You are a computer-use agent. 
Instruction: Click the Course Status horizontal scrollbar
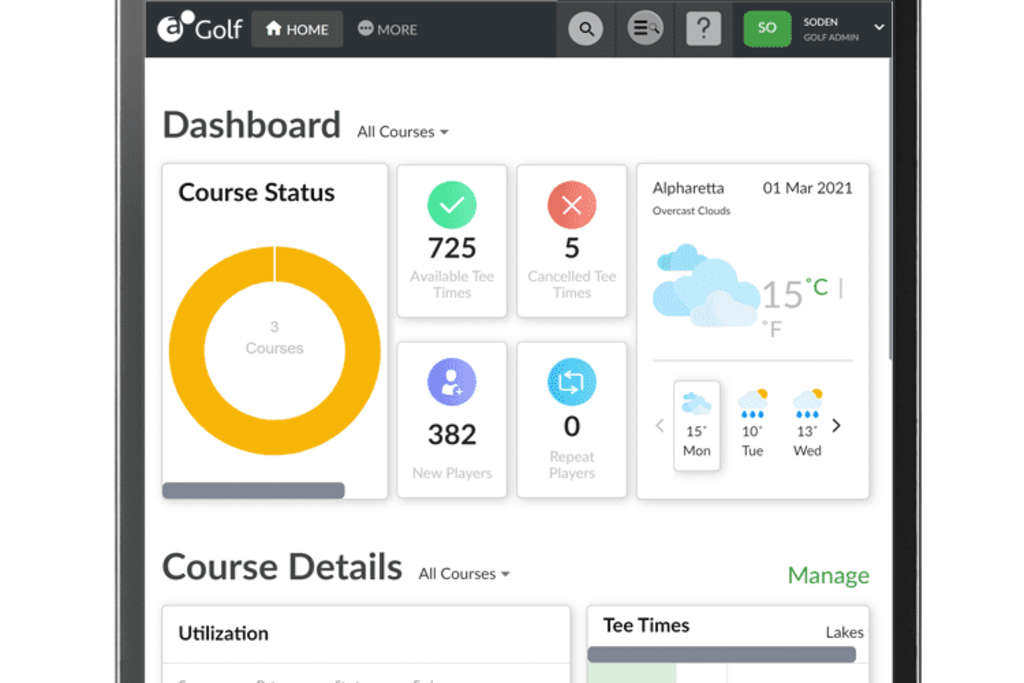pos(253,491)
